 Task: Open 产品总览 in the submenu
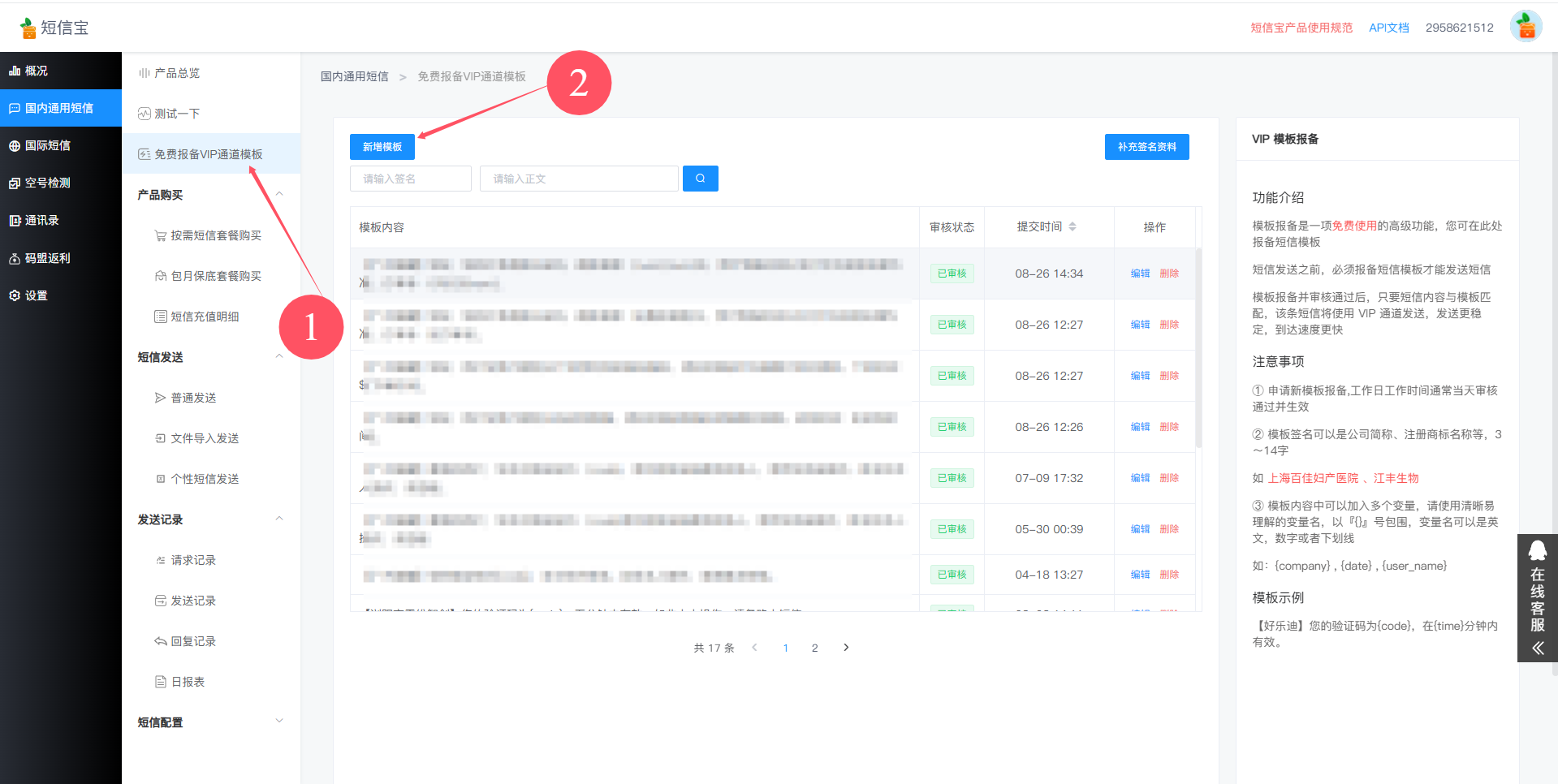(x=211, y=73)
